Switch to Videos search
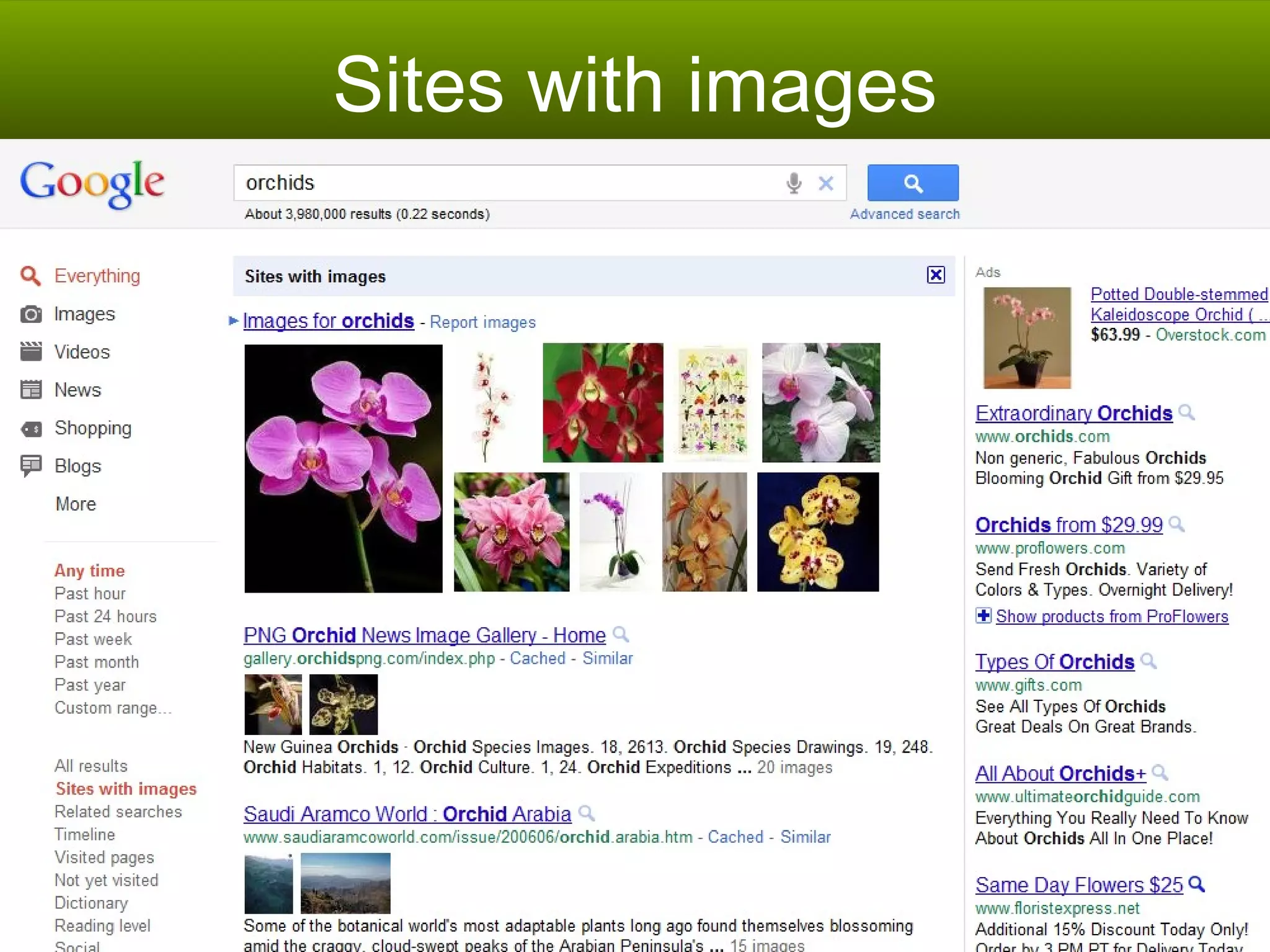The image size is (1270, 952). pos(82,352)
